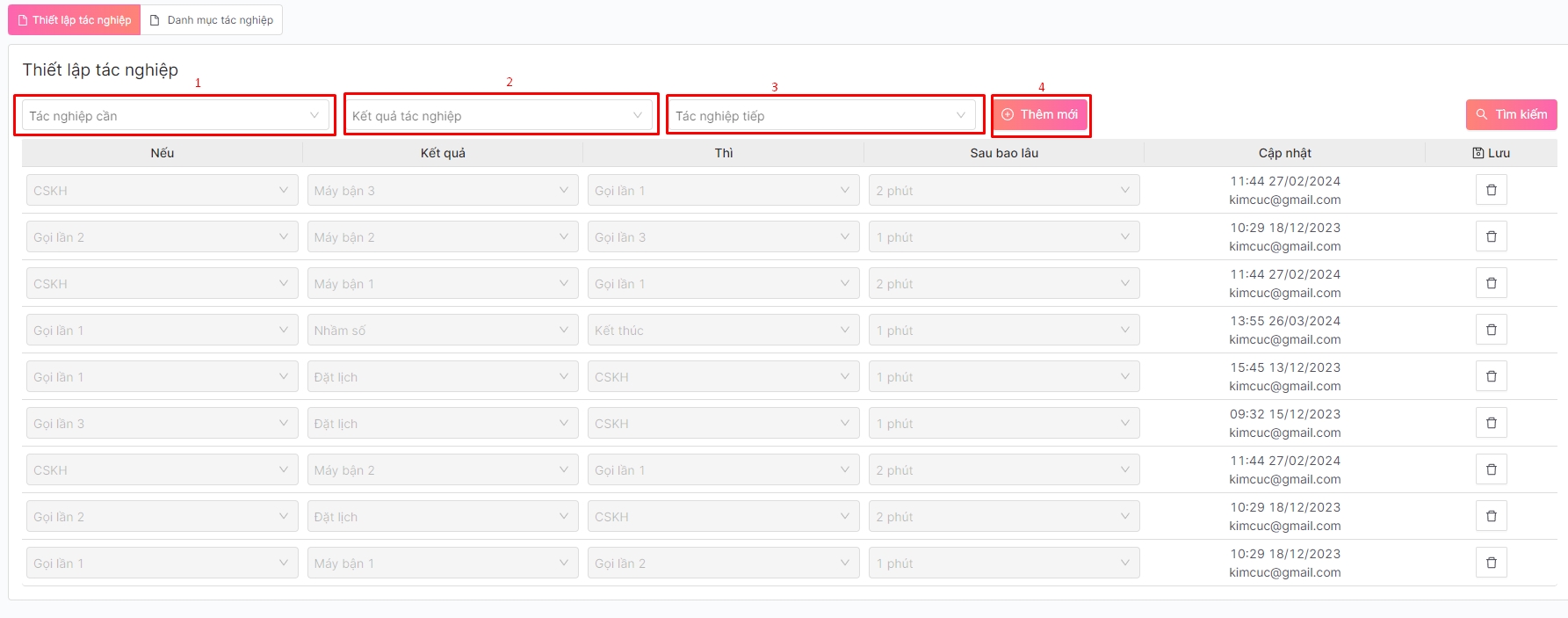Delete the Gọi lần 2 Máy bận 2 row

(1491, 236)
